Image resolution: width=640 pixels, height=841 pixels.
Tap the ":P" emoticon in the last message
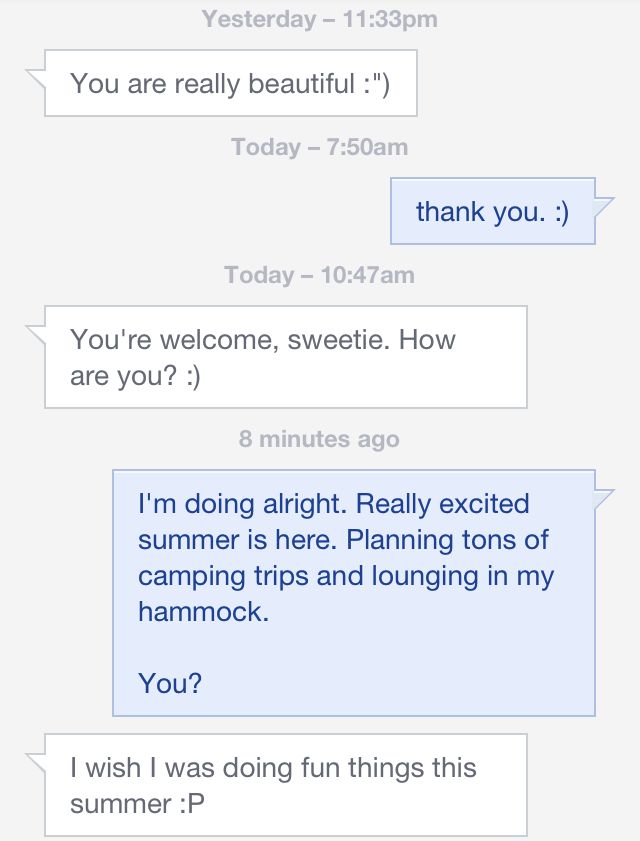[192, 804]
